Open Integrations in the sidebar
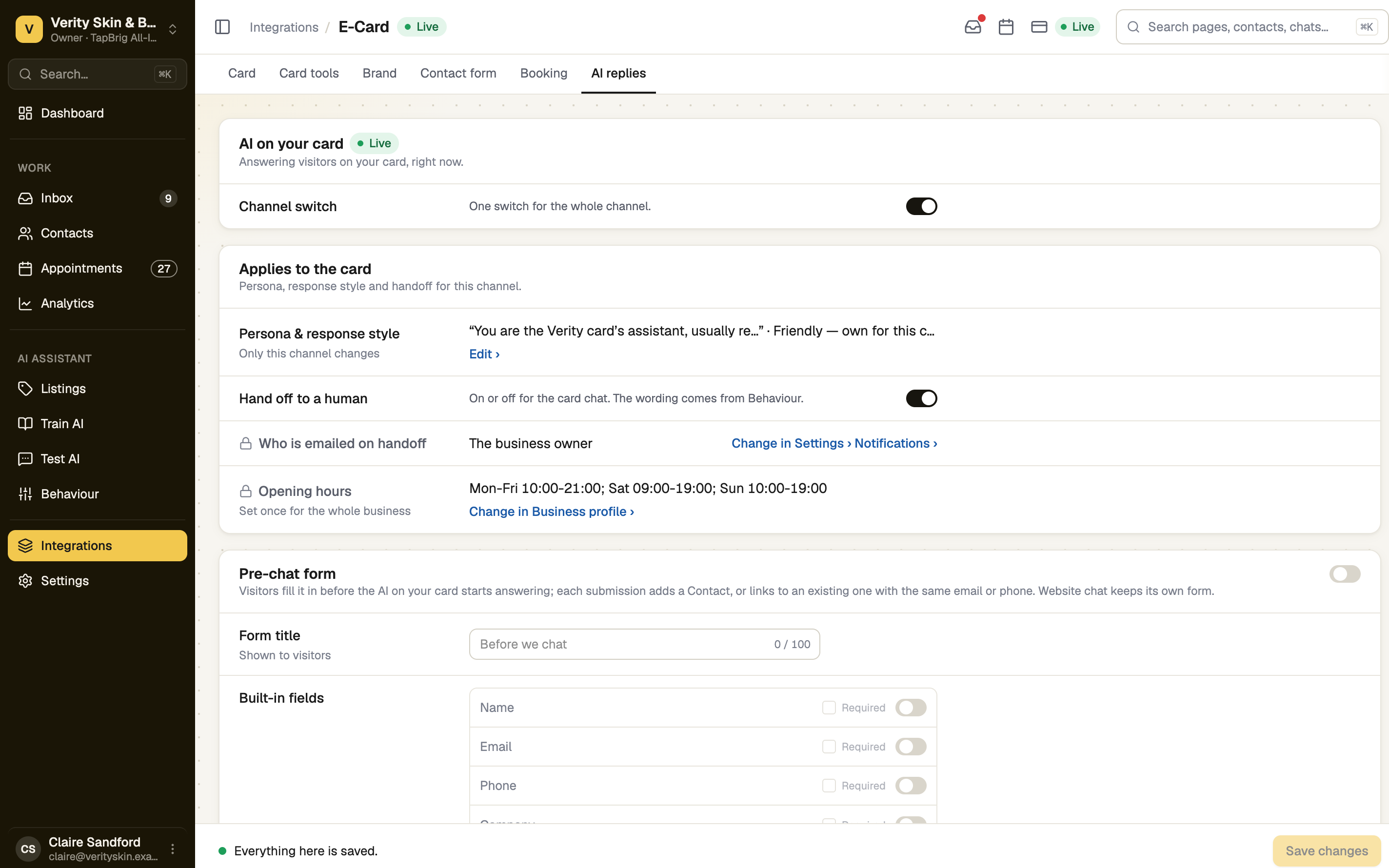The height and width of the screenshot is (868, 1389). (x=98, y=545)
